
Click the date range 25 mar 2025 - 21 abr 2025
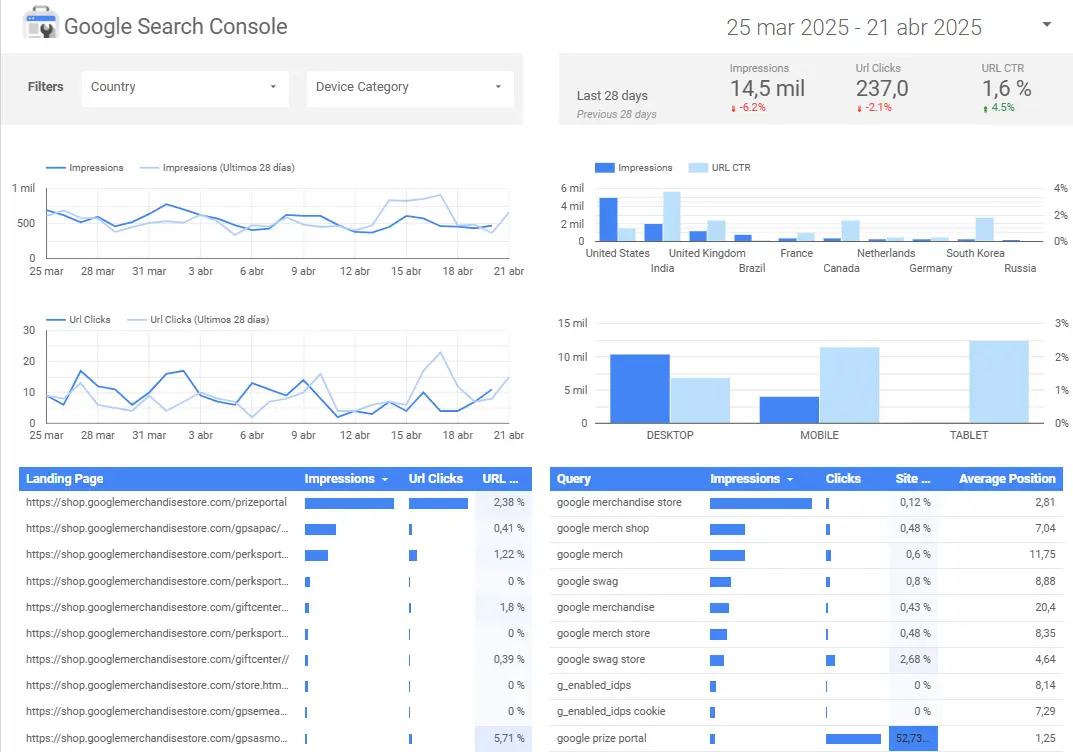tap(853, 27)
